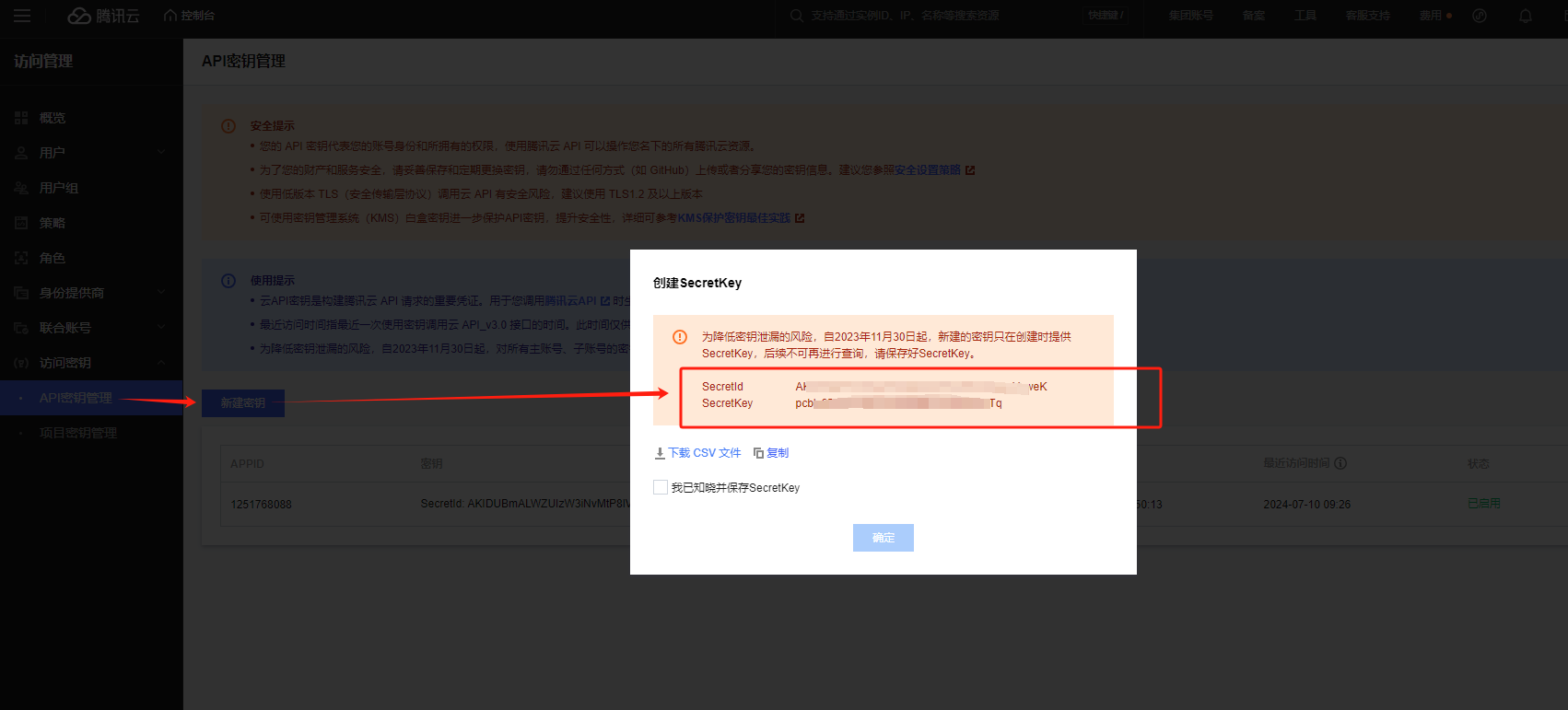
Task: Click the 新建密钥 button
Action: click(x=243, y=403)
